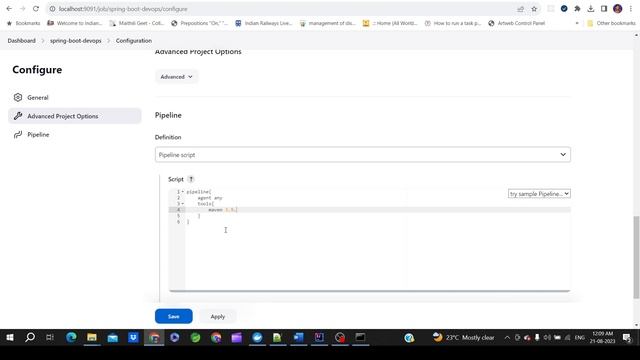Viewport: 640px width, 360px height.
Task: Open Artweb Control Panel bookmark
Action: 517,23
